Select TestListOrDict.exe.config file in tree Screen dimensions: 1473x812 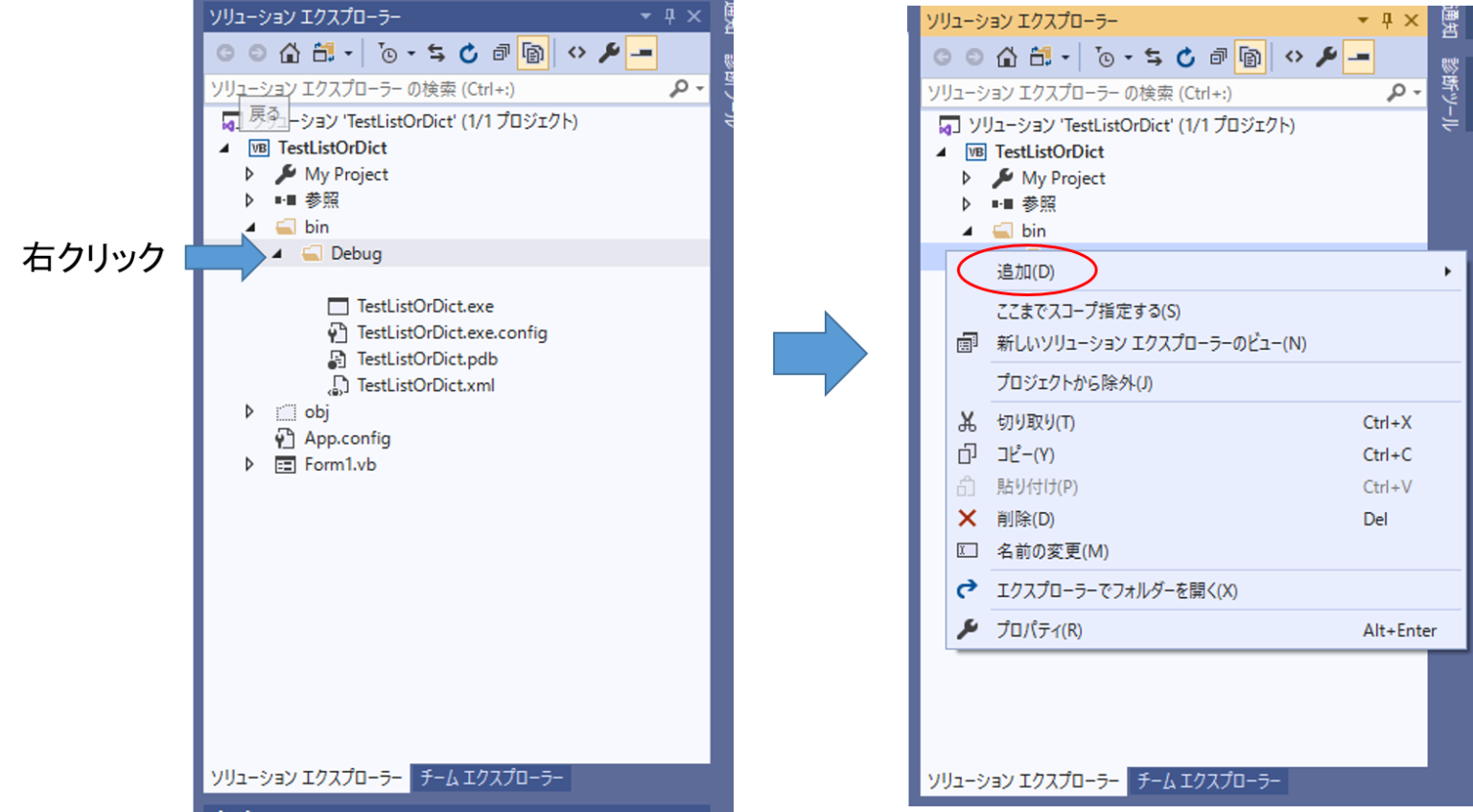452,333
